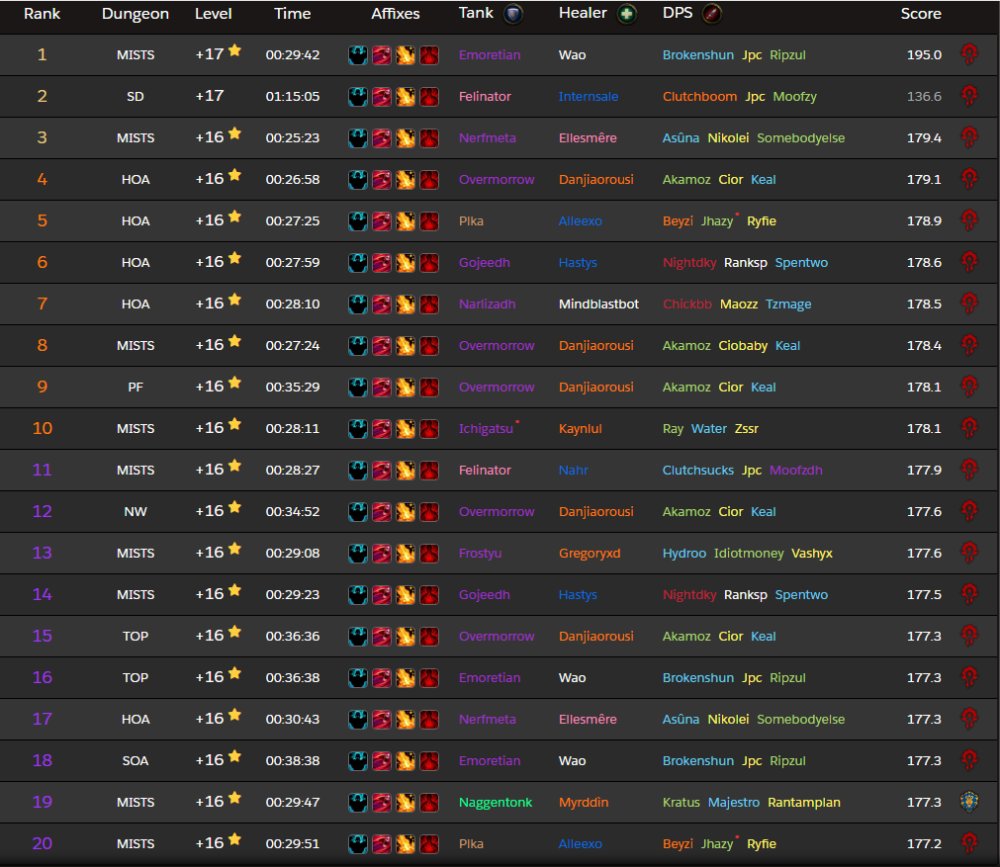1000x867 pixels.
Task: Open tank Ichigatsu's profile
Action: 486,429
